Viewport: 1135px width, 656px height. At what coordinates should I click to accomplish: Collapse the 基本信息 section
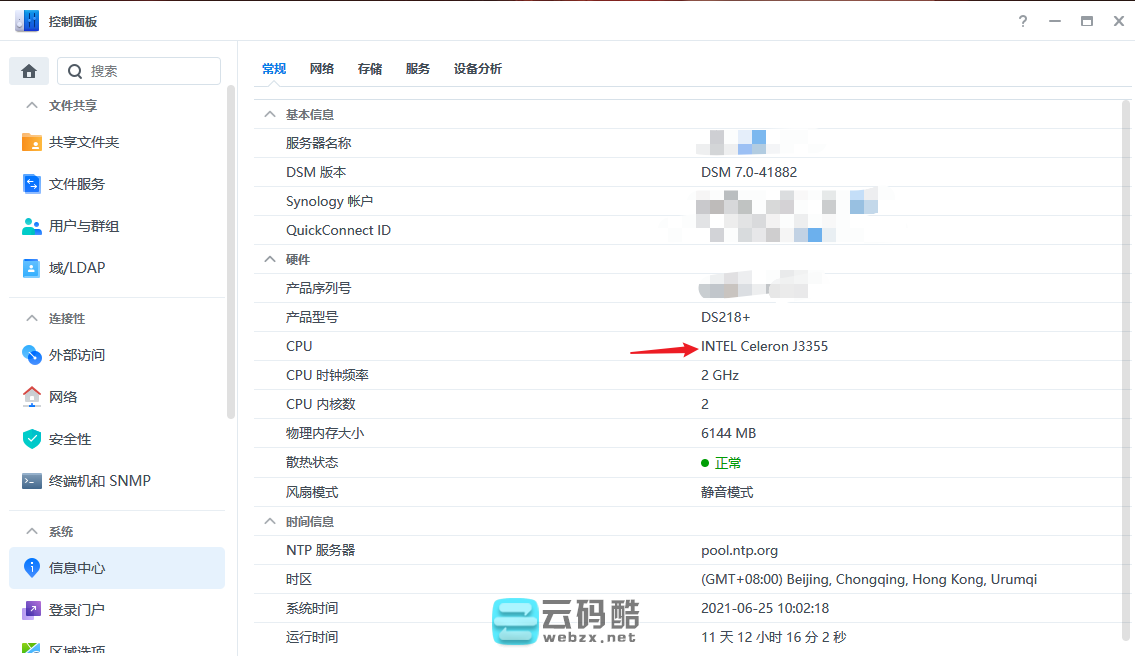pyautogui.click(x=269, y=114)
